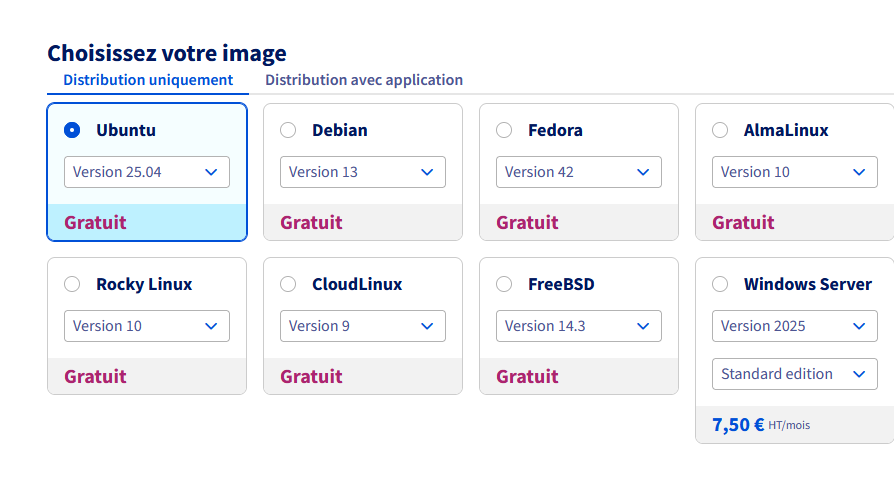Select the Rocky Linux radio button
Image resolution: width=894 pixels, height=497 pixels.
[x=72, y=284]
